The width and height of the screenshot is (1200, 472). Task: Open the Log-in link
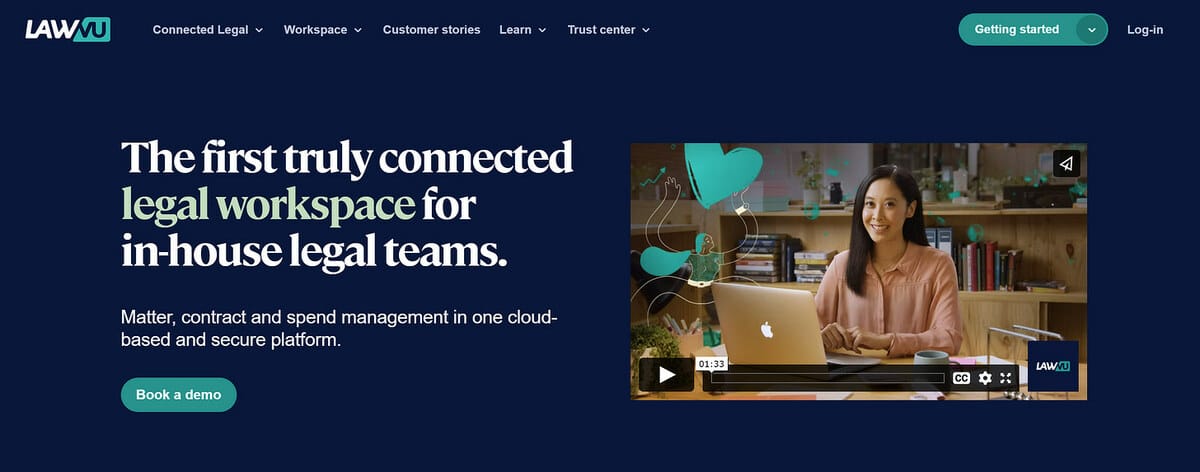tap(1145, 30)
